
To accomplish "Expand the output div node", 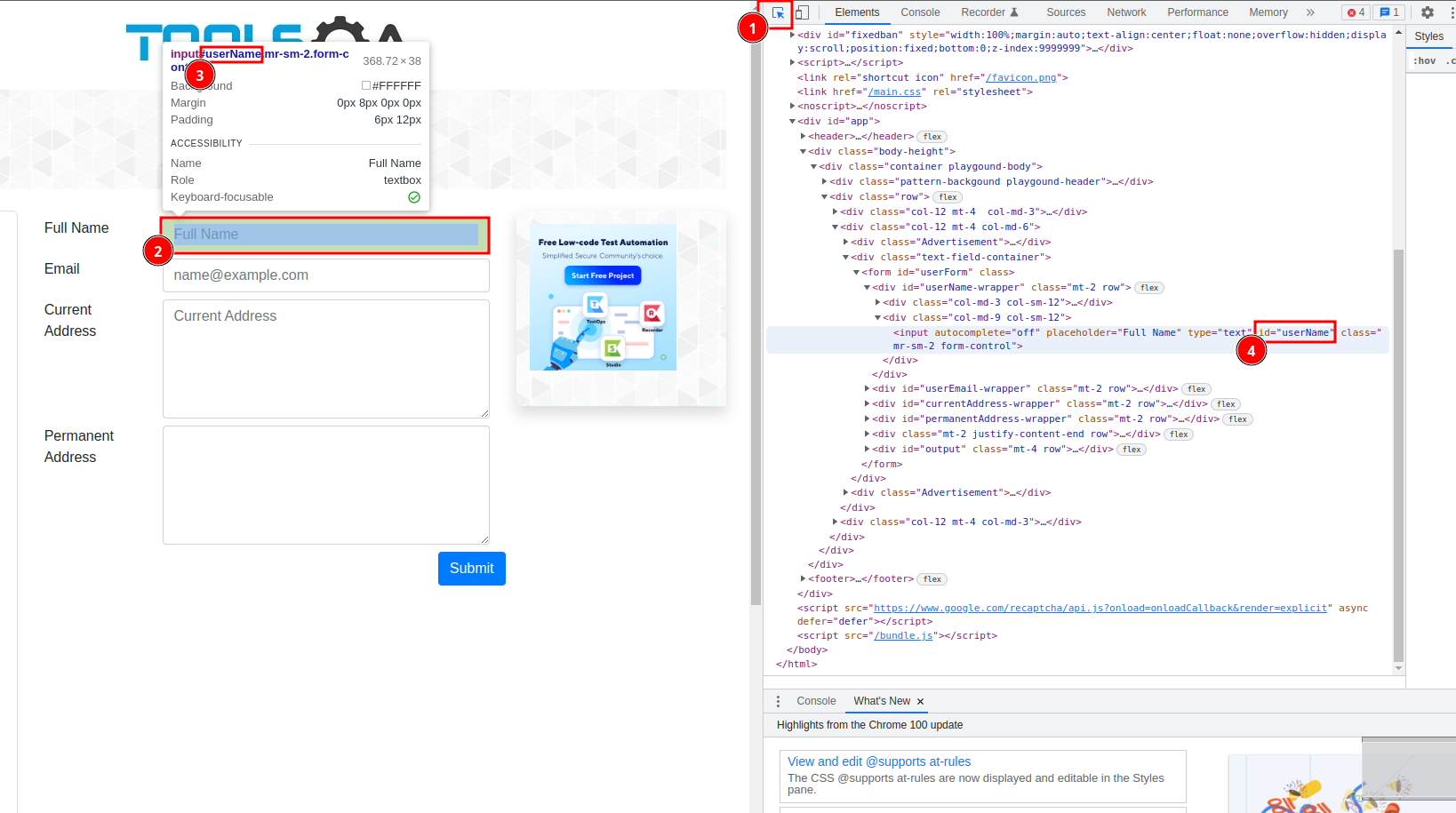I will pos(867,449).
